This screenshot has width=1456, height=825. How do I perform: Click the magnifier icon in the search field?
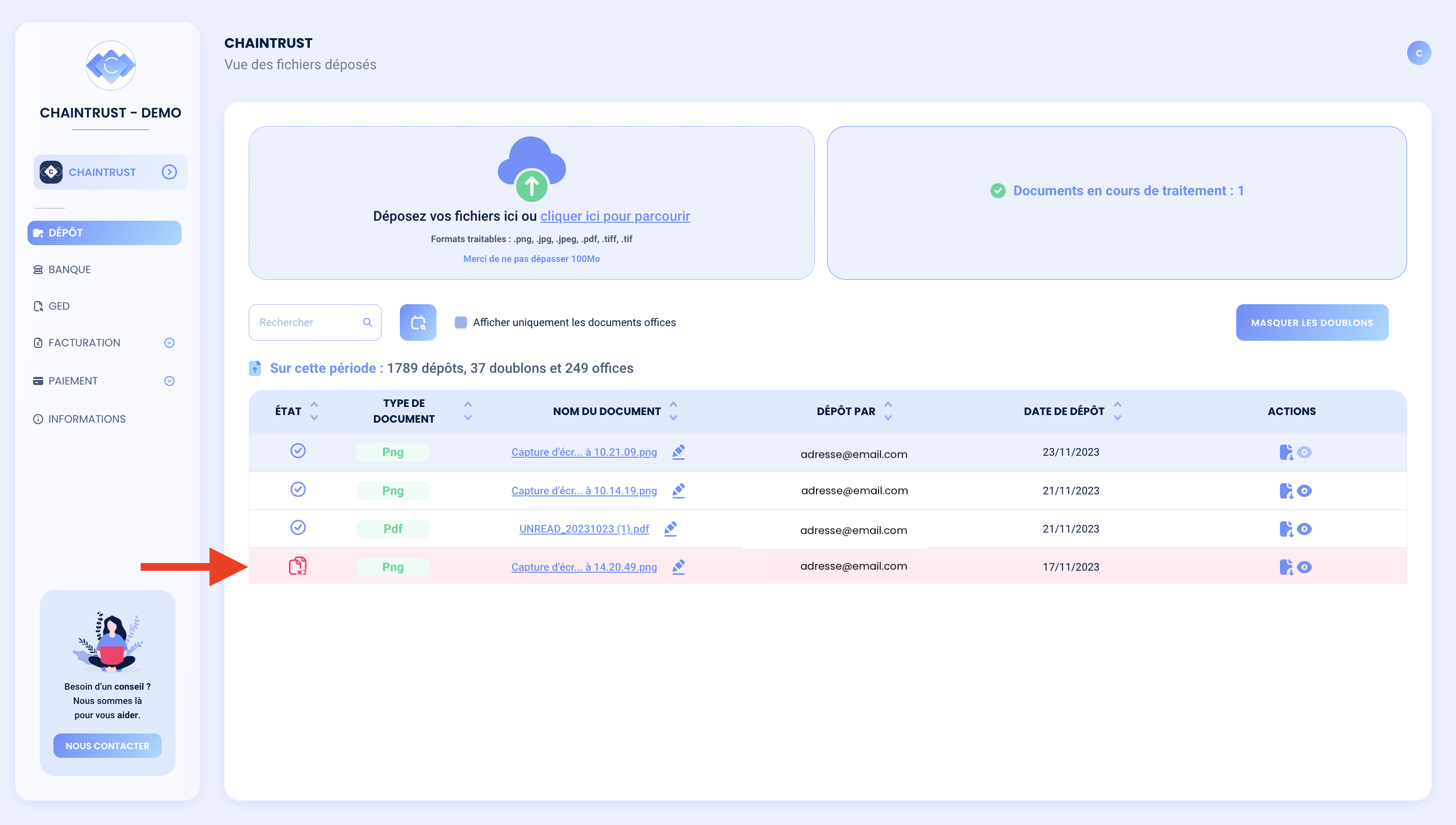tap(368, 322)
